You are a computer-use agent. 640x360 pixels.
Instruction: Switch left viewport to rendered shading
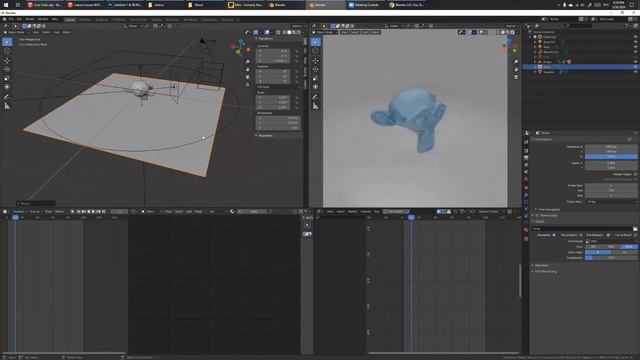point(299,32)
